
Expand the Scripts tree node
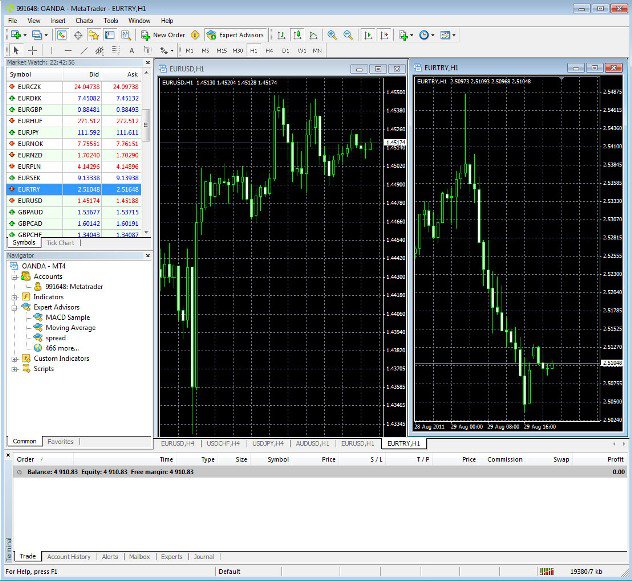(15, 369)
